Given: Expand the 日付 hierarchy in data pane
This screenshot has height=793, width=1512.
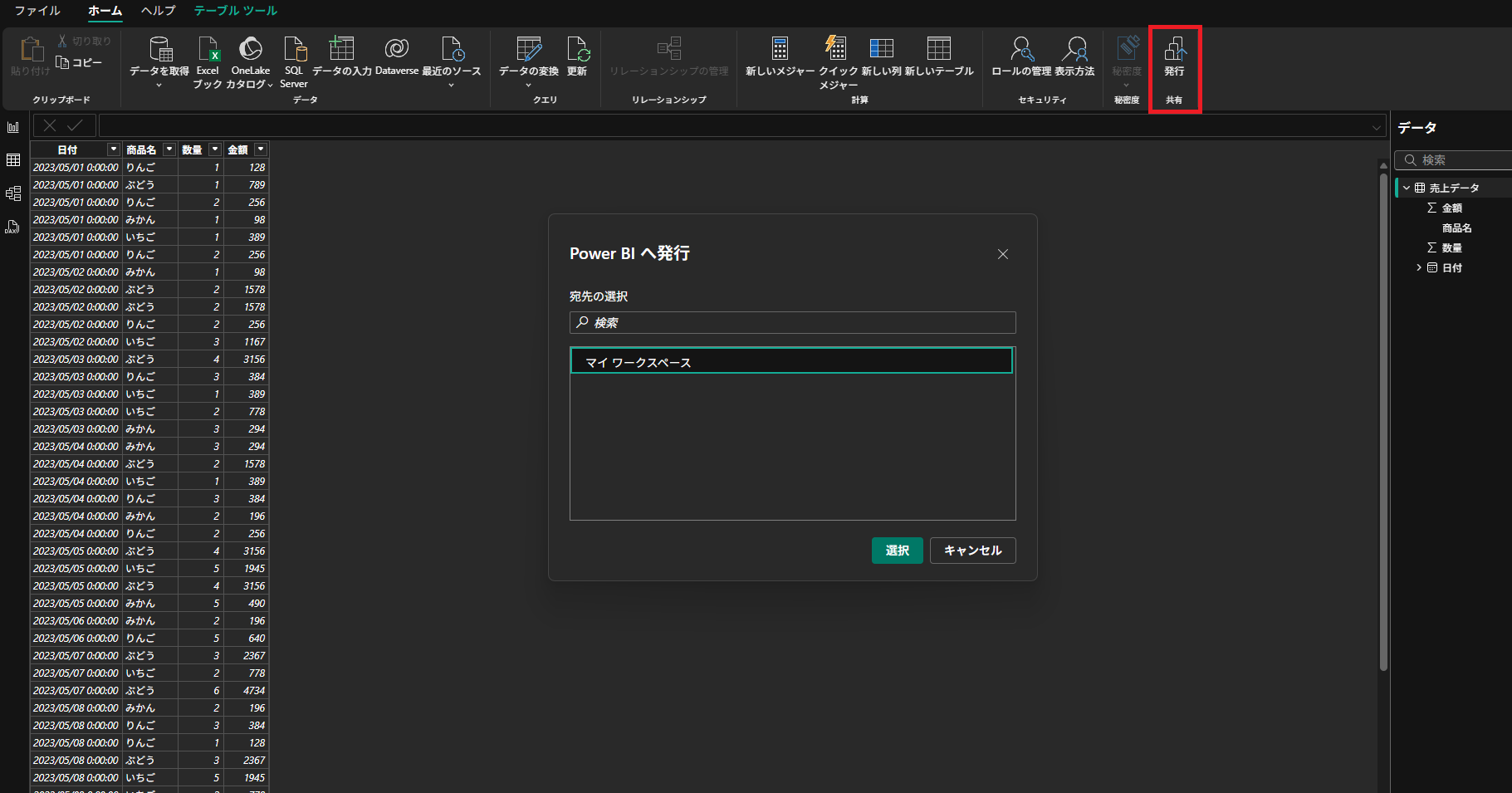Looking at the screenshot, I should (x=1419, y=267).
